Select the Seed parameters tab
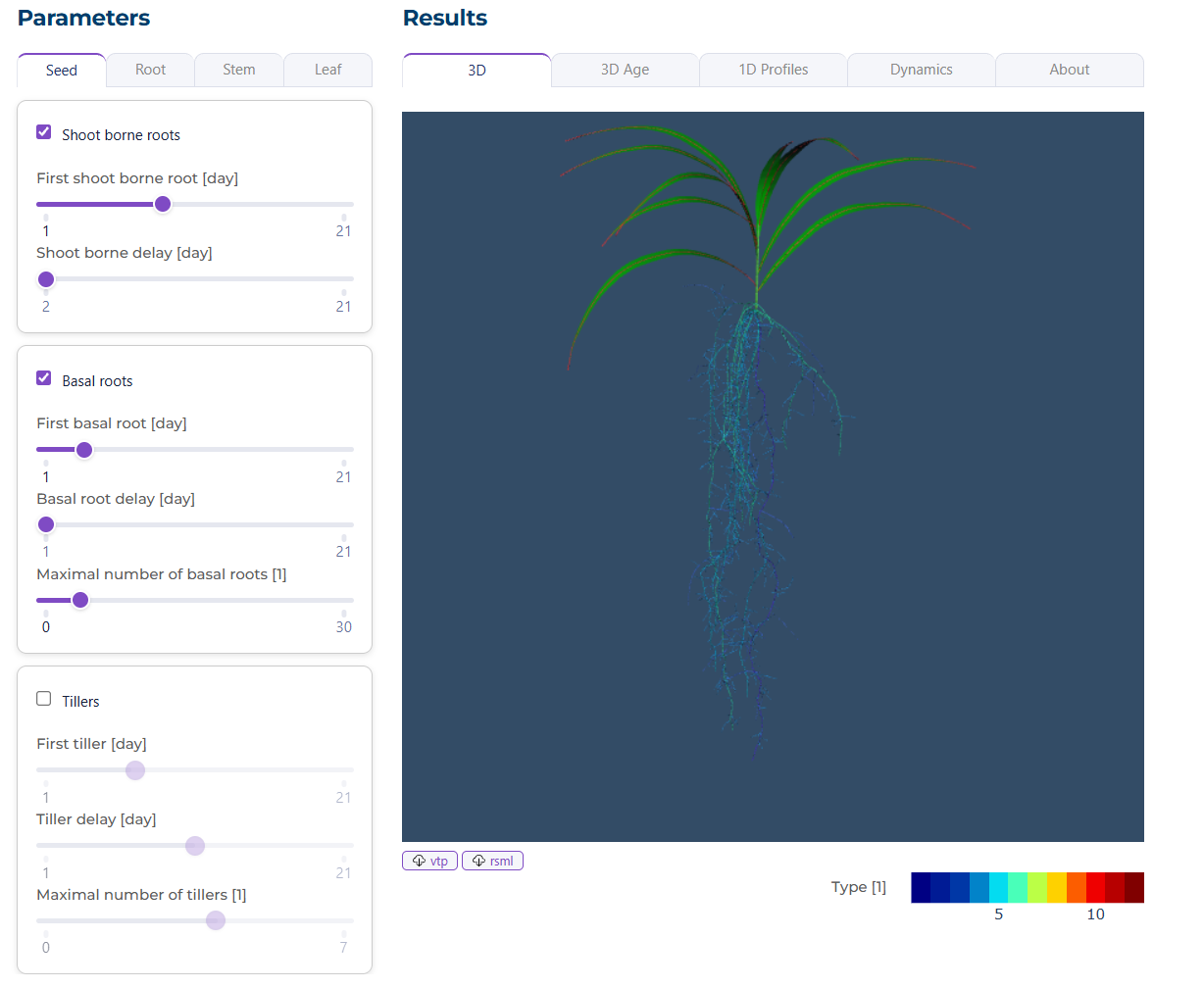The width and height of the screenshot is (1204, 988). click(x=61, y=70)
